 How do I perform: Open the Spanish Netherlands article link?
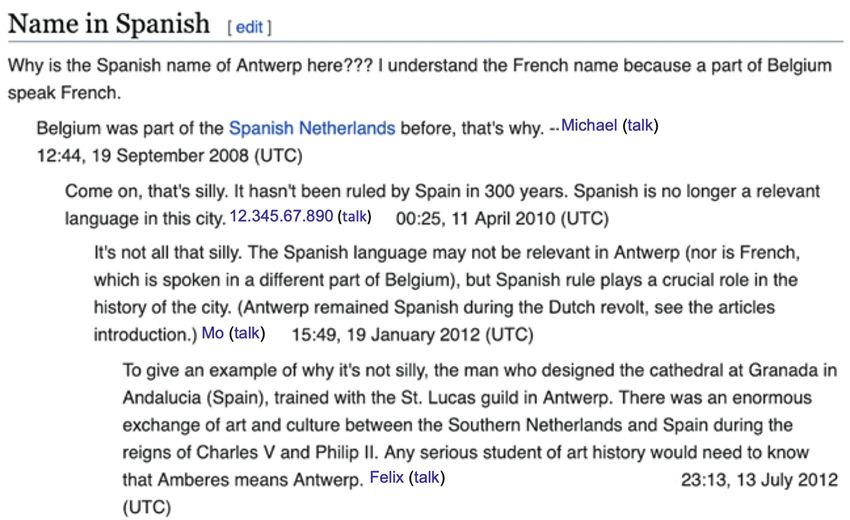[x=312, y=128]
